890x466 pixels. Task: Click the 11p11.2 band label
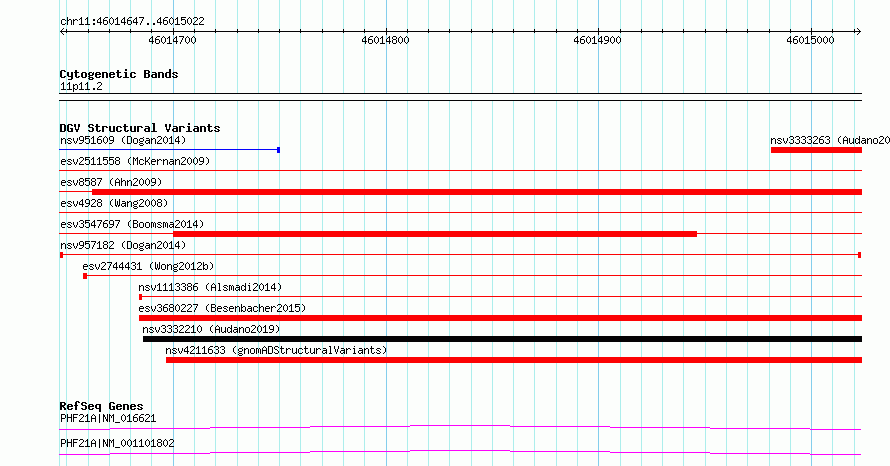81,87
